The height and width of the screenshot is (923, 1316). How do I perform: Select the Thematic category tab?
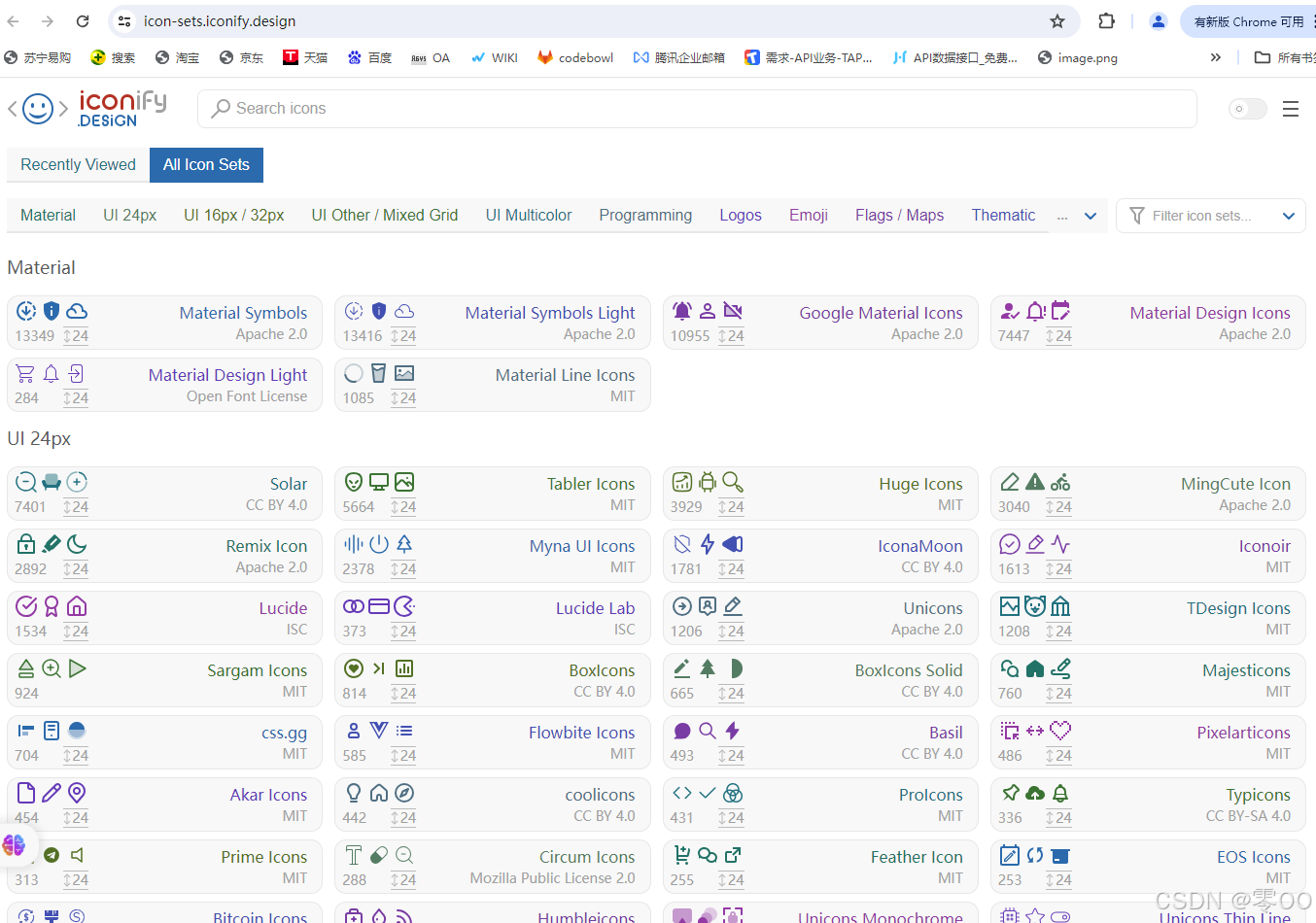1004,216
